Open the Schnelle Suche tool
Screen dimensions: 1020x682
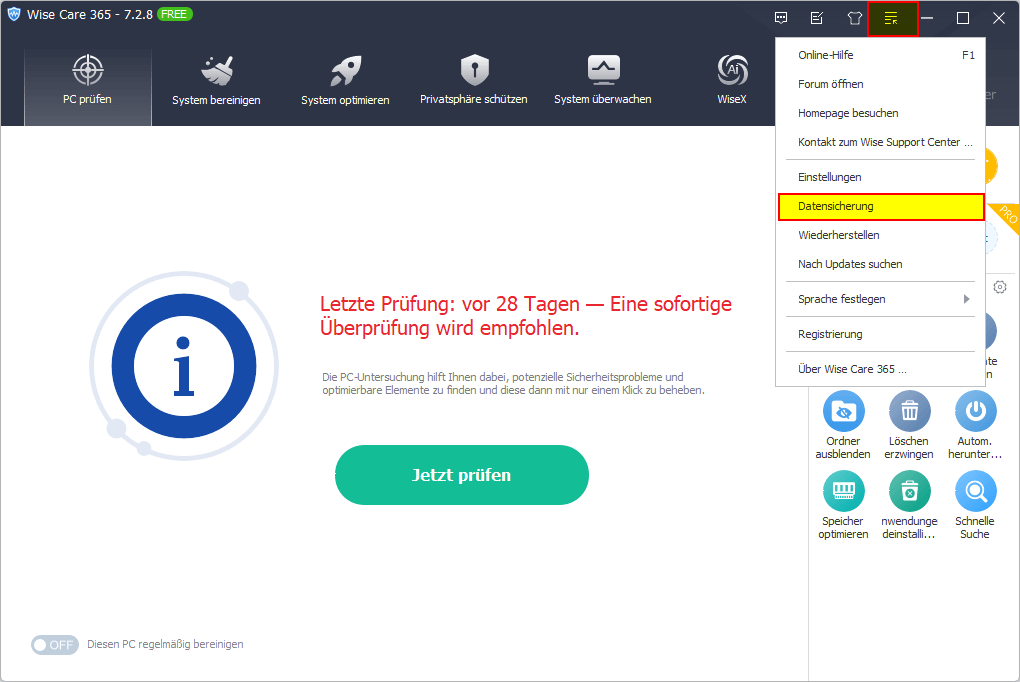point(975,506)
